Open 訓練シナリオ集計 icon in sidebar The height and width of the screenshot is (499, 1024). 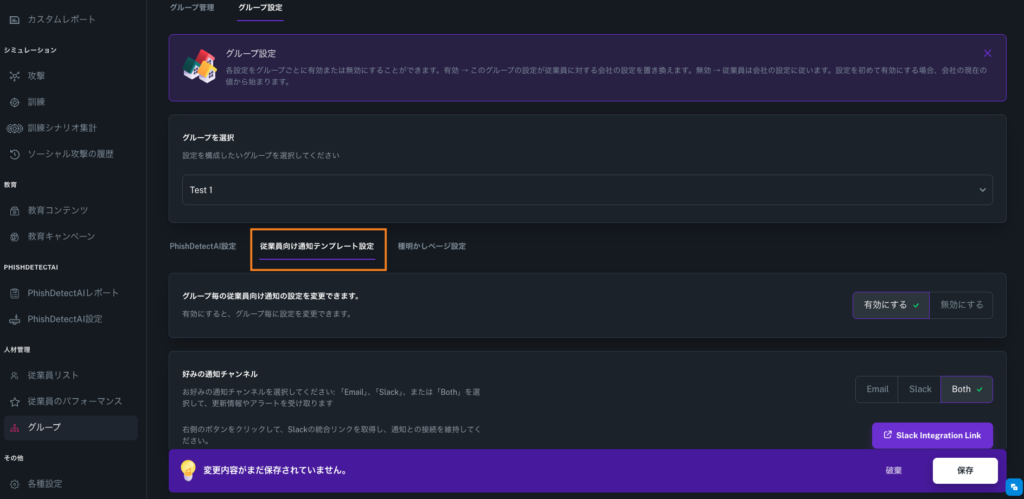[x=14, y=128]
